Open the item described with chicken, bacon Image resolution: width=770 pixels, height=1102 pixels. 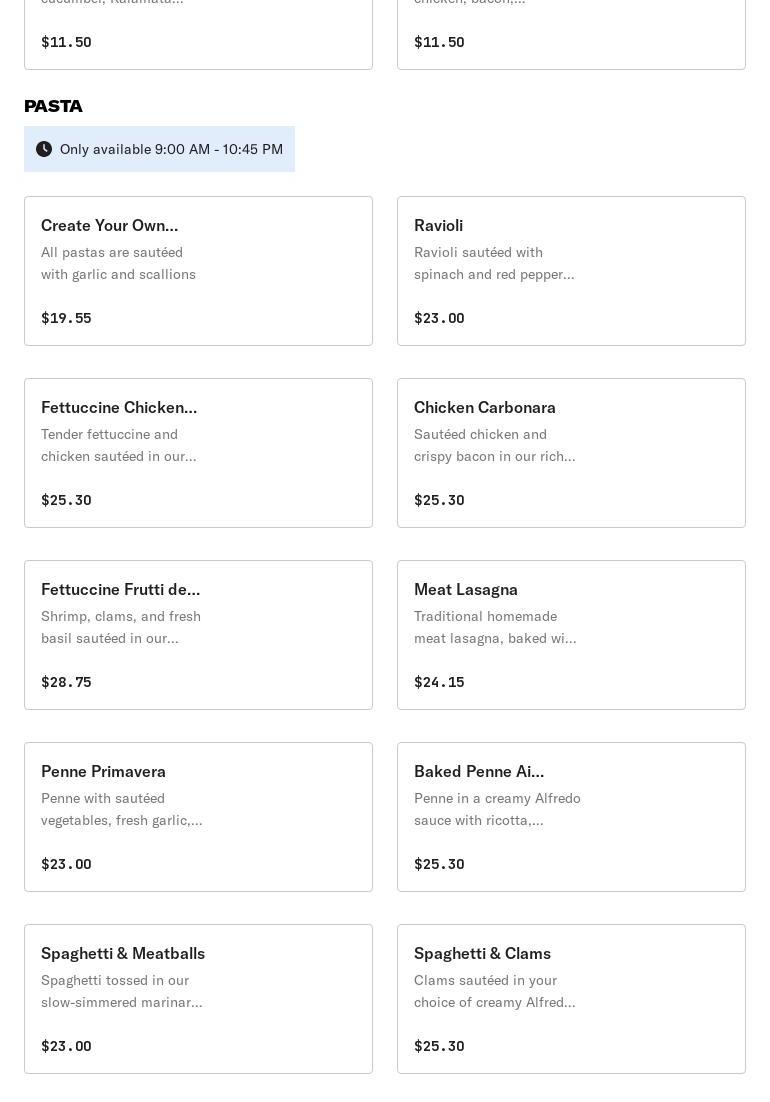click(571, 30)
